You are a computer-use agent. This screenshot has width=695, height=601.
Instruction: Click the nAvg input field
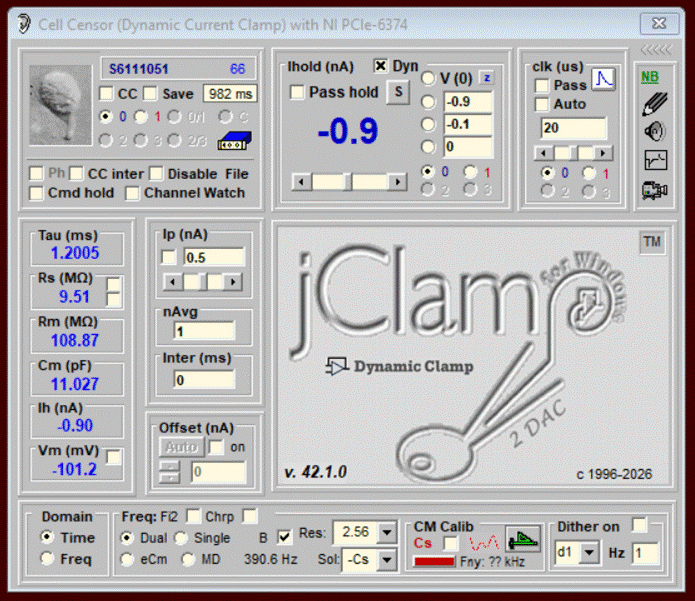204,331
